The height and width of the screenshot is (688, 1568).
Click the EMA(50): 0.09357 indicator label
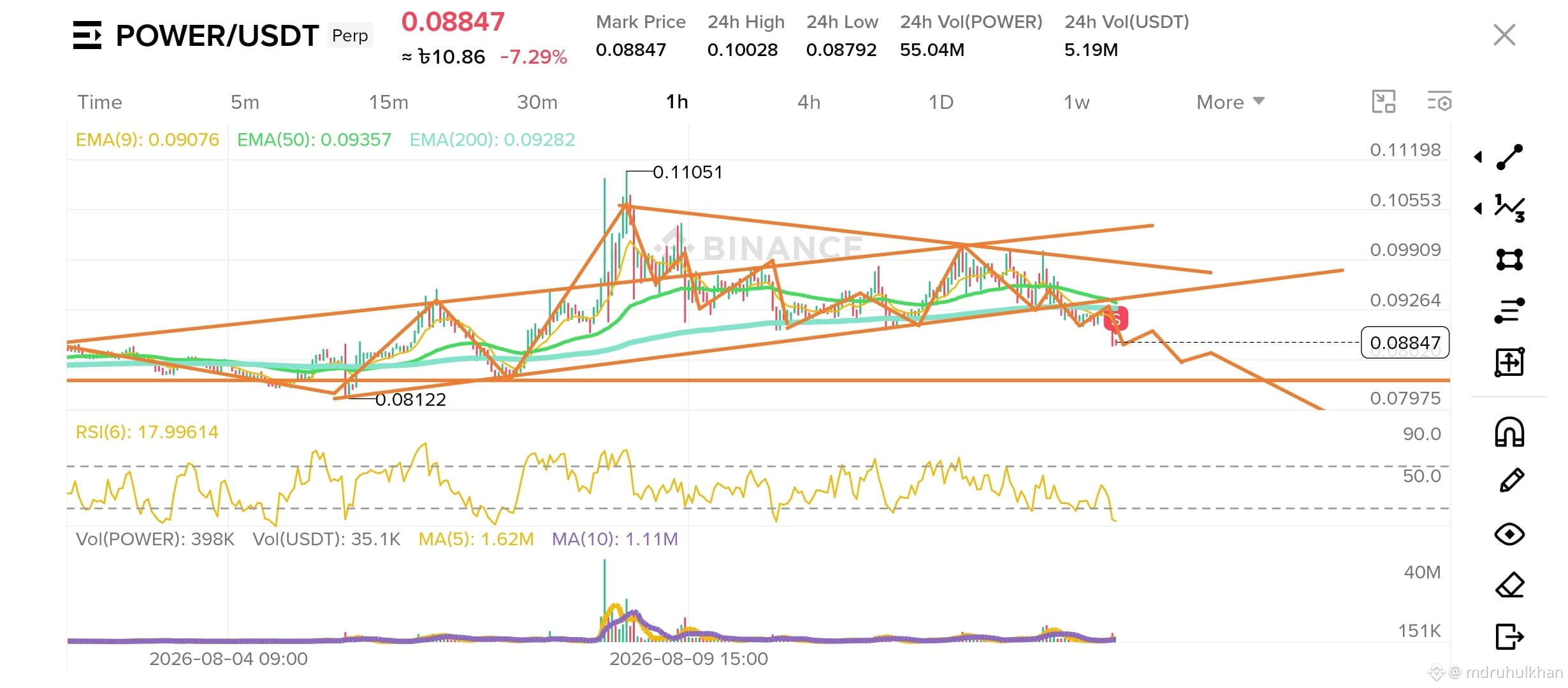click(314, 140)
